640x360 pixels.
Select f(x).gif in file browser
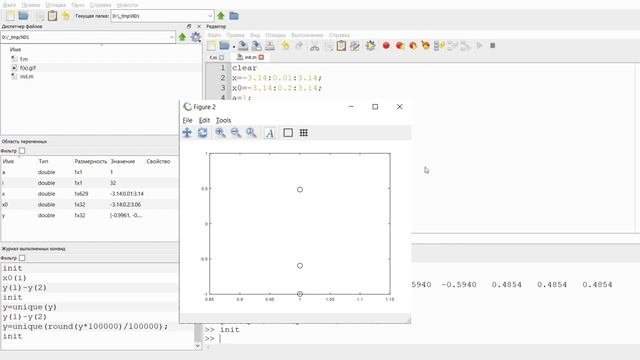(28, 68)
